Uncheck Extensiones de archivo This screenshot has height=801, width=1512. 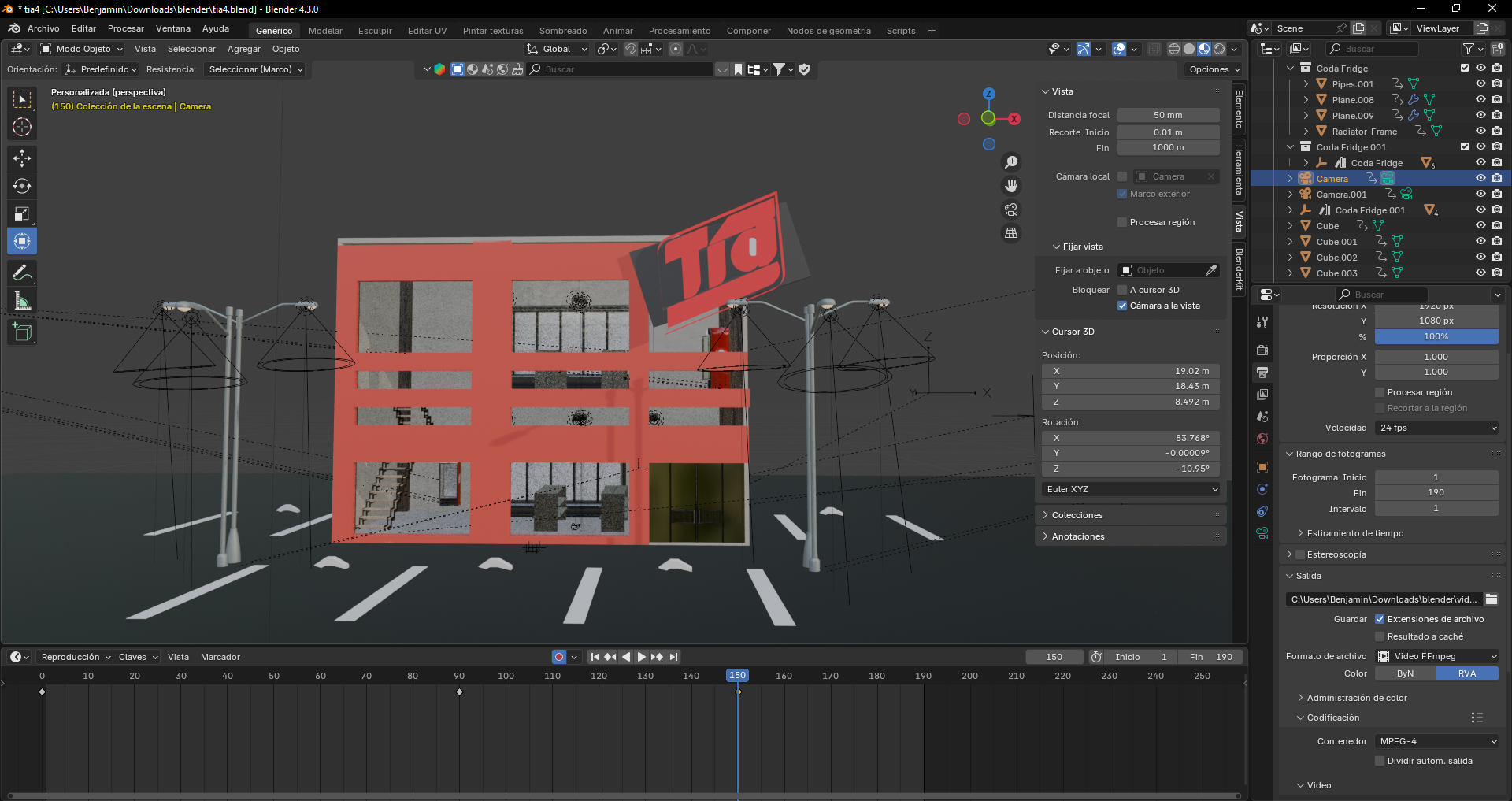[1380, 619]
